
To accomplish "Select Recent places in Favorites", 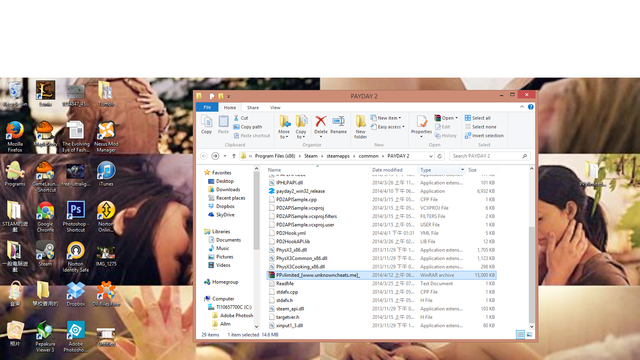I will 231,198.
